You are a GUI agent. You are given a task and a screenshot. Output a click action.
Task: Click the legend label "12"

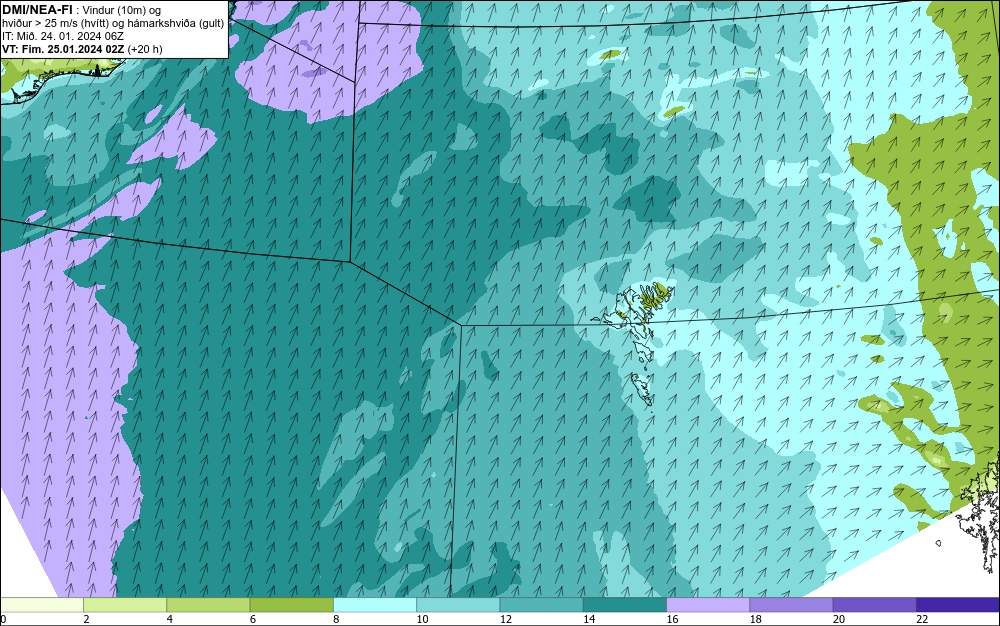coord(506,619)
